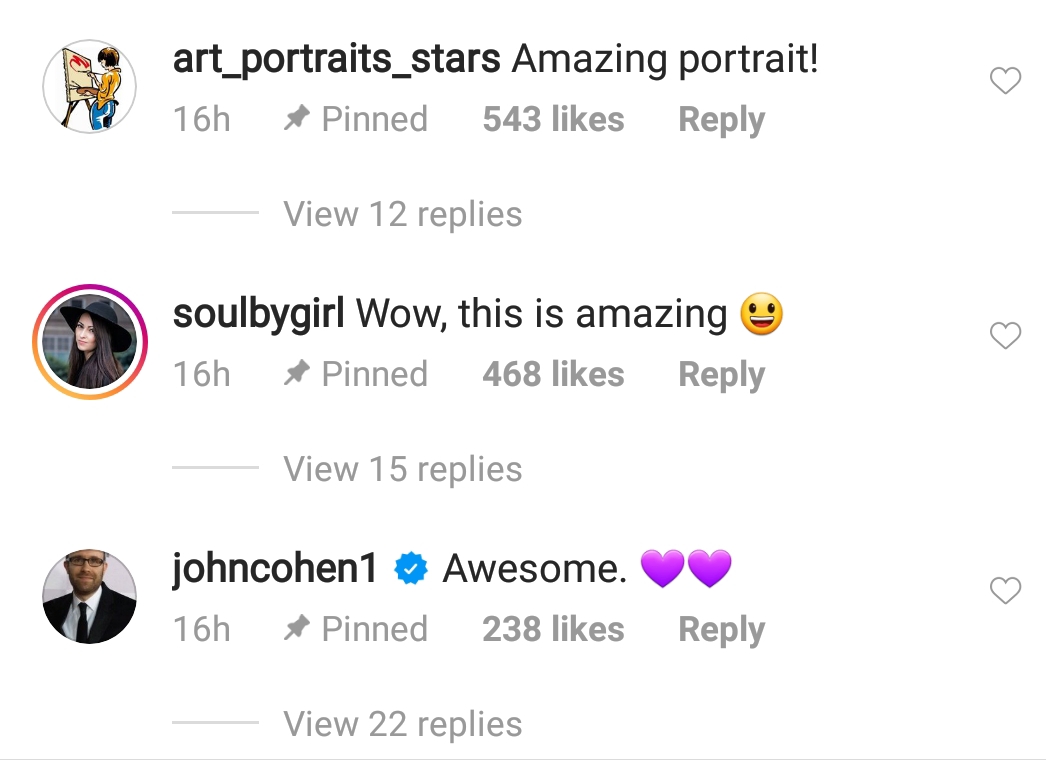Click the pin icon next to art_portraits_stars' timestamp

pos(295,119)
